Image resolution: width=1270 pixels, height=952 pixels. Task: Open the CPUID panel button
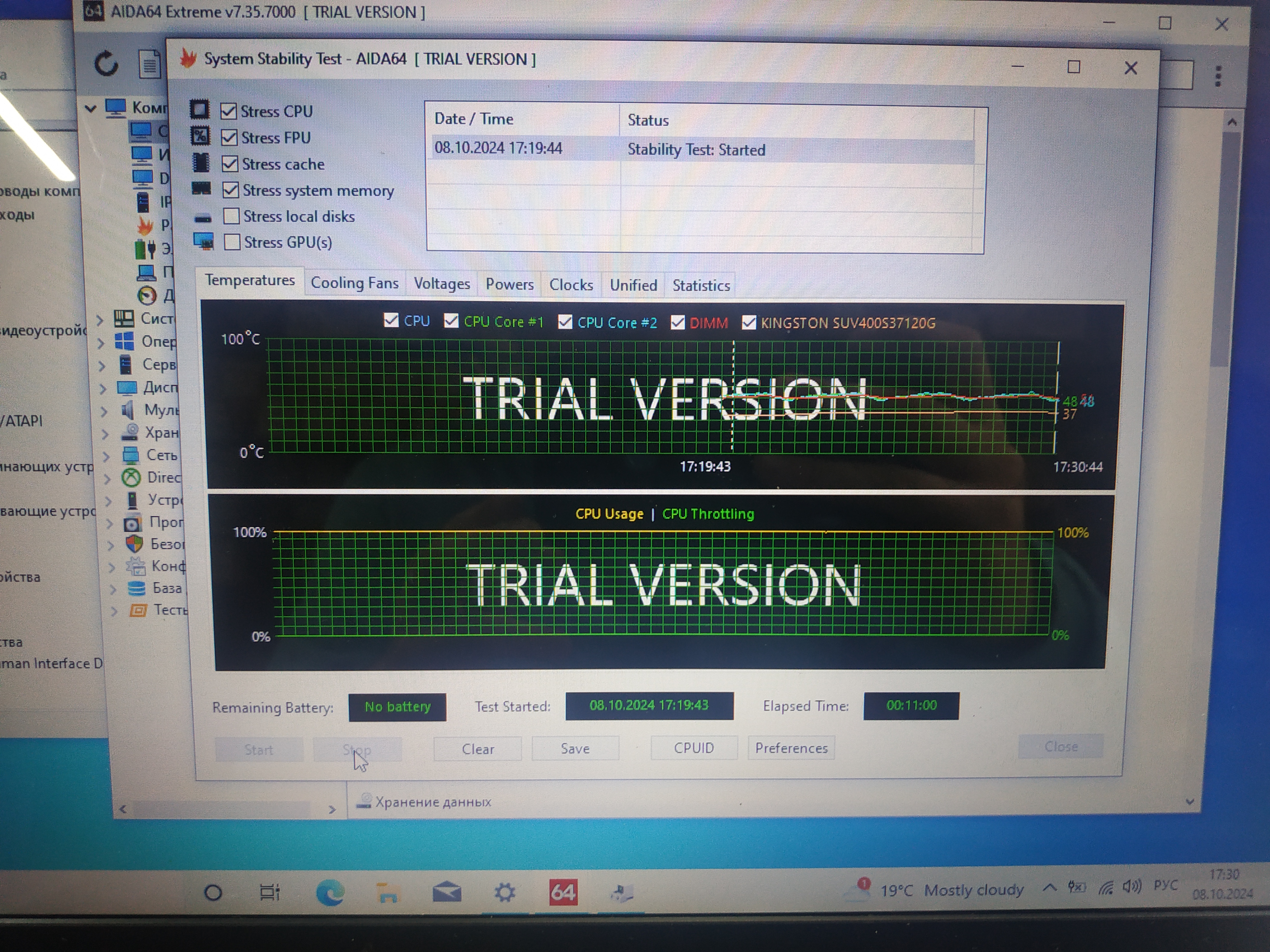[694, 748]
